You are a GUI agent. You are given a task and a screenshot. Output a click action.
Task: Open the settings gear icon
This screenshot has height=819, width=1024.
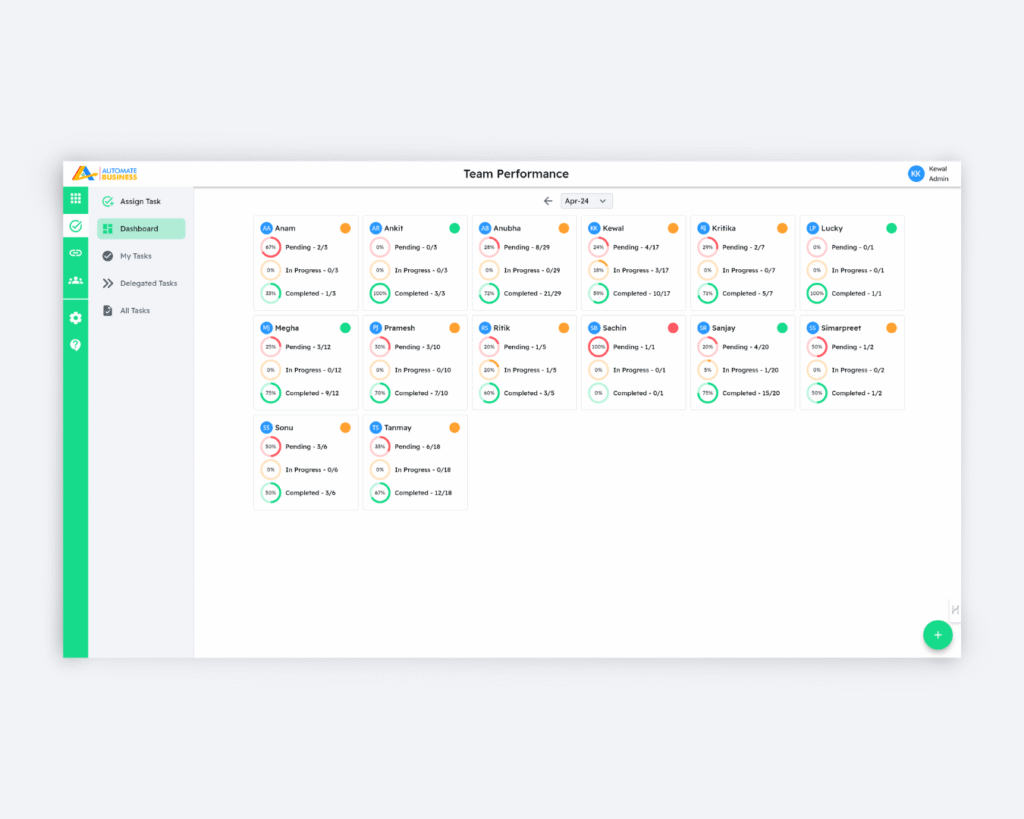click(75, 318)
